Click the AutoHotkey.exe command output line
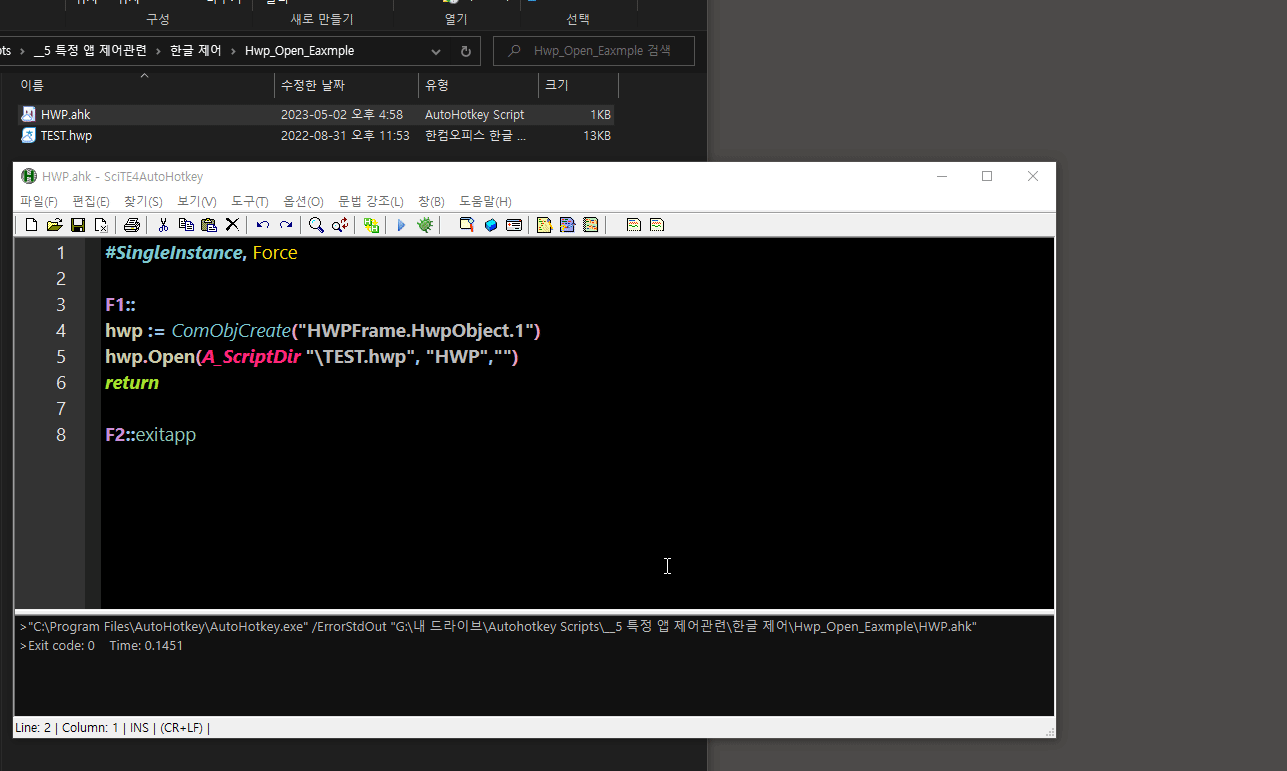Viewport: 1287px width, 771px height. click(498, 626)
